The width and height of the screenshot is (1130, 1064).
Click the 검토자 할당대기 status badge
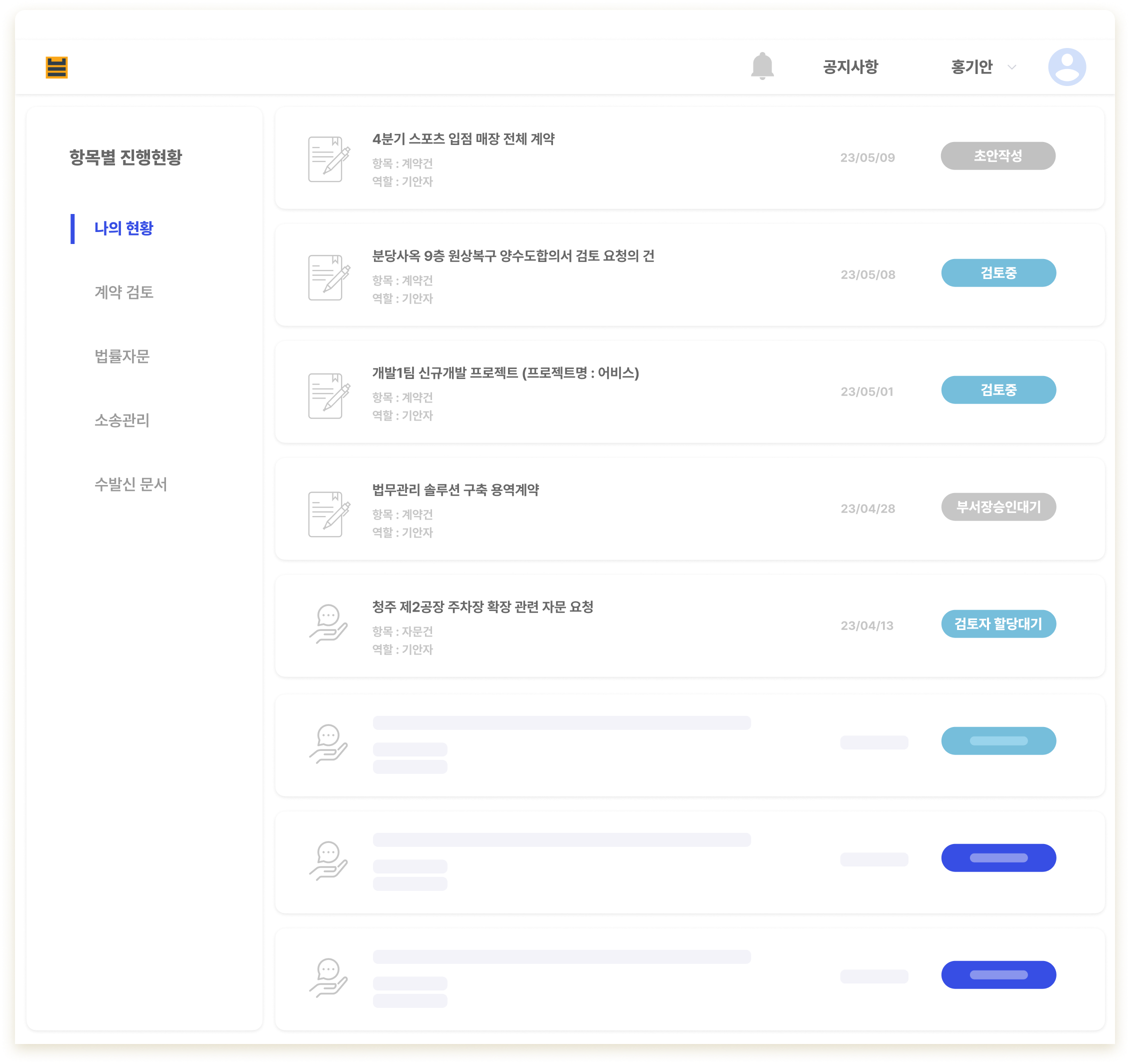click(x=998, y=624)
